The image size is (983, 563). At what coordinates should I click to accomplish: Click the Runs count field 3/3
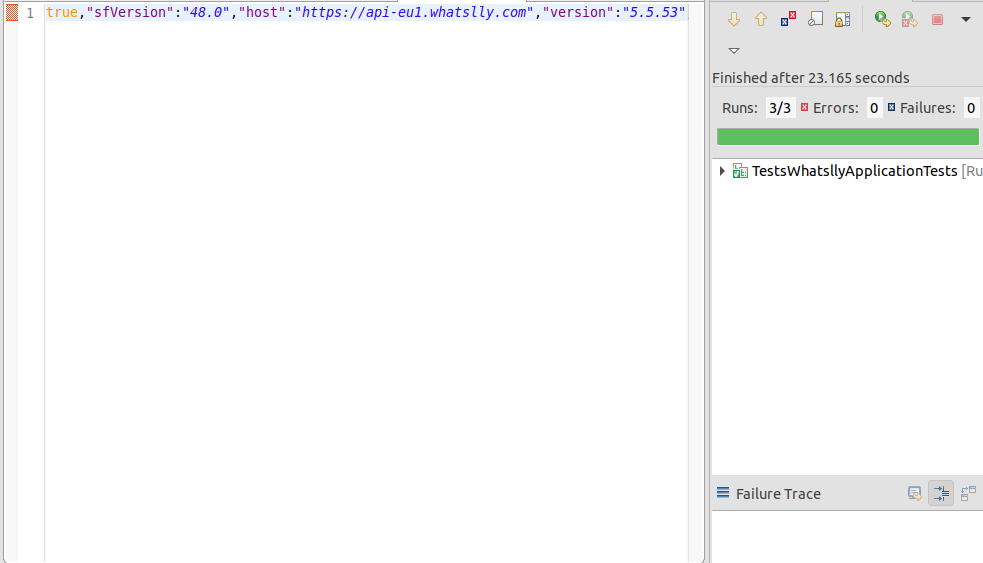tap(780, 108)
